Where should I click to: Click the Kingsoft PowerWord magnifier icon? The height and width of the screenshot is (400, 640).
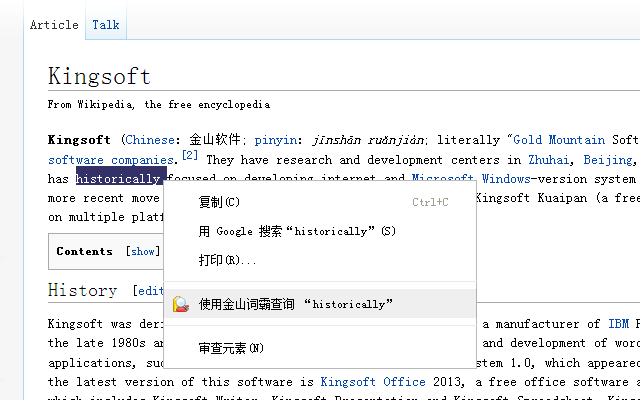pos(180,304)
